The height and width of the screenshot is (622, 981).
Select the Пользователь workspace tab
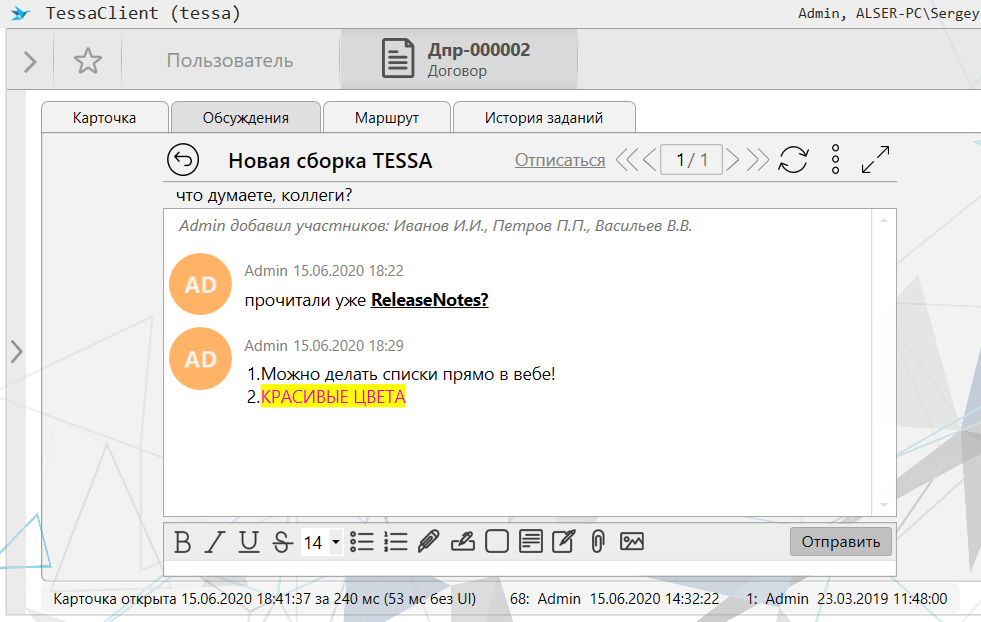[x=230, y=61]
